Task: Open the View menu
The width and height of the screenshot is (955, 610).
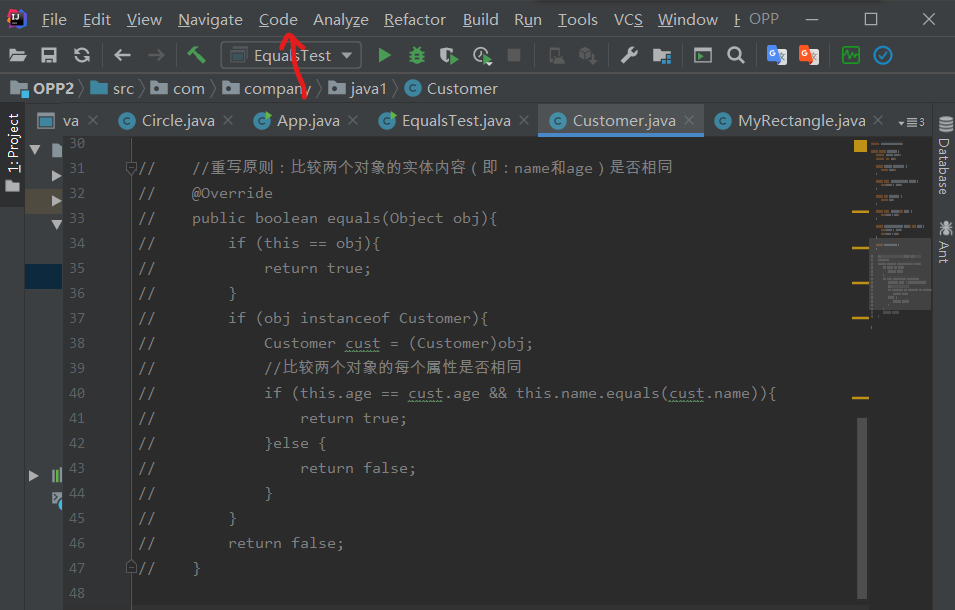Action: pyautogui.click(x=144, y=19)
